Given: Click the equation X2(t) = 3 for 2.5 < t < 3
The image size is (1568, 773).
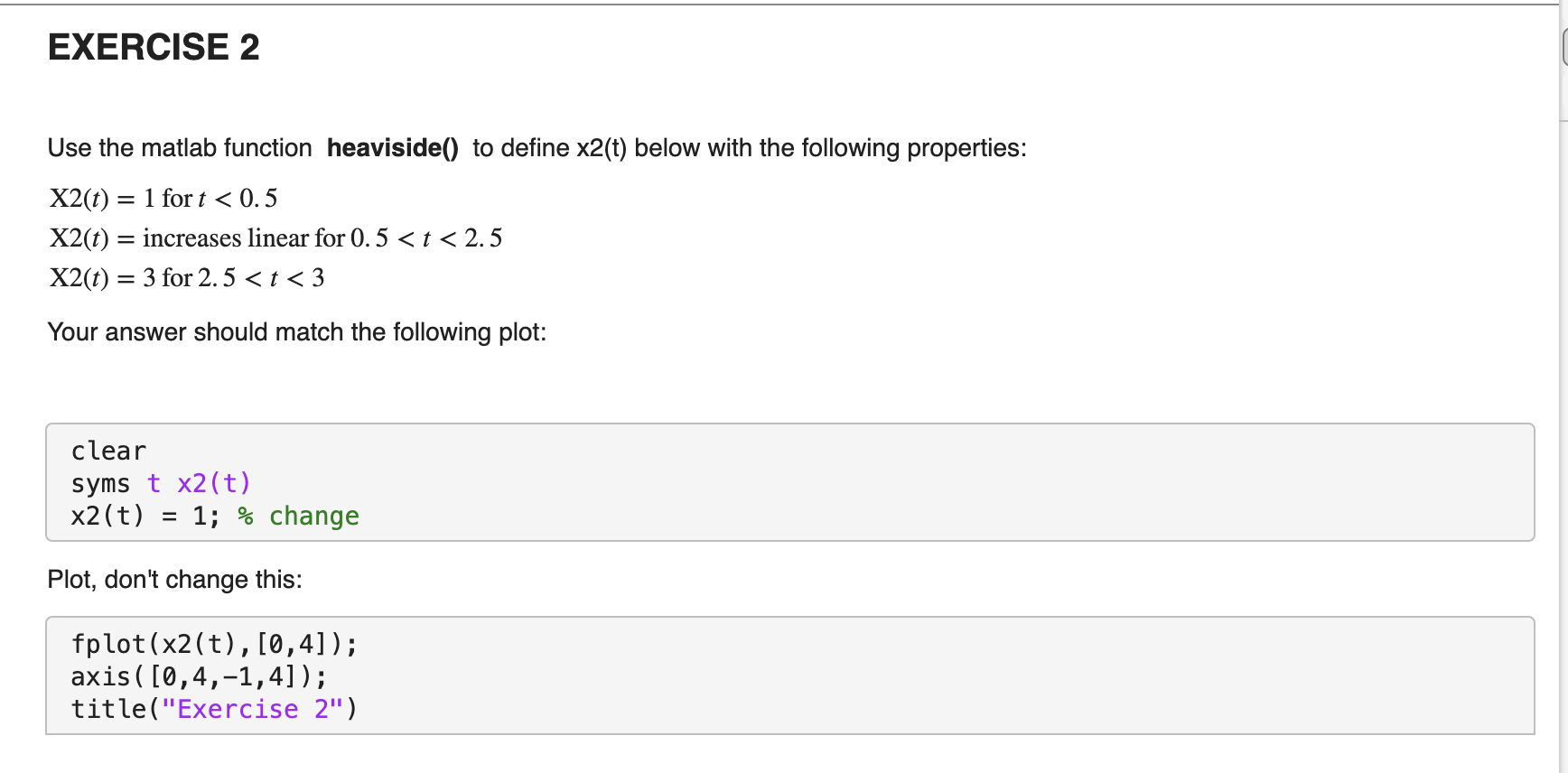Looking at the screenshot, I should (187, 278).
